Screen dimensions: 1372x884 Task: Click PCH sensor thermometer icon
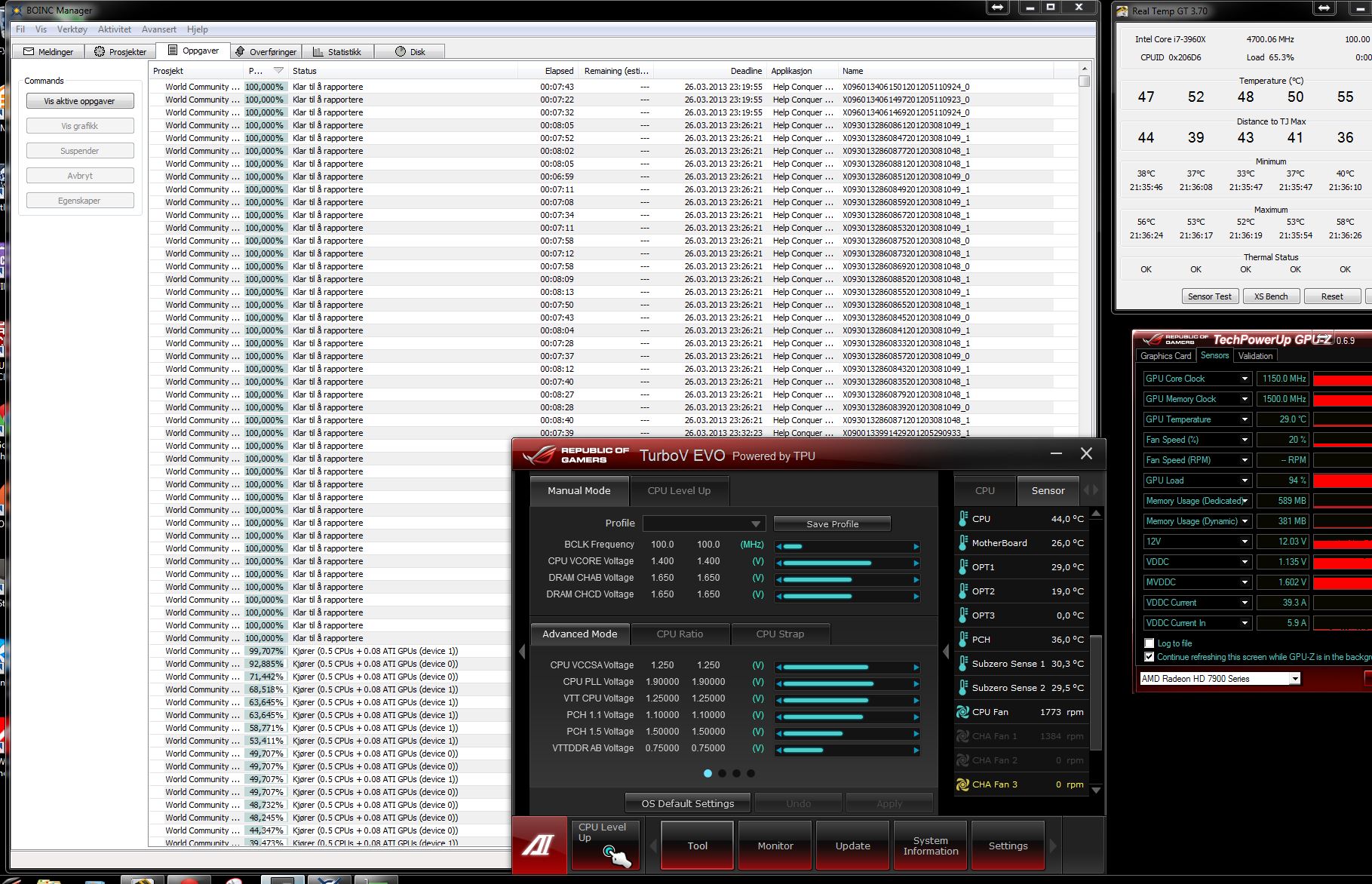click(x=963, y=640)
